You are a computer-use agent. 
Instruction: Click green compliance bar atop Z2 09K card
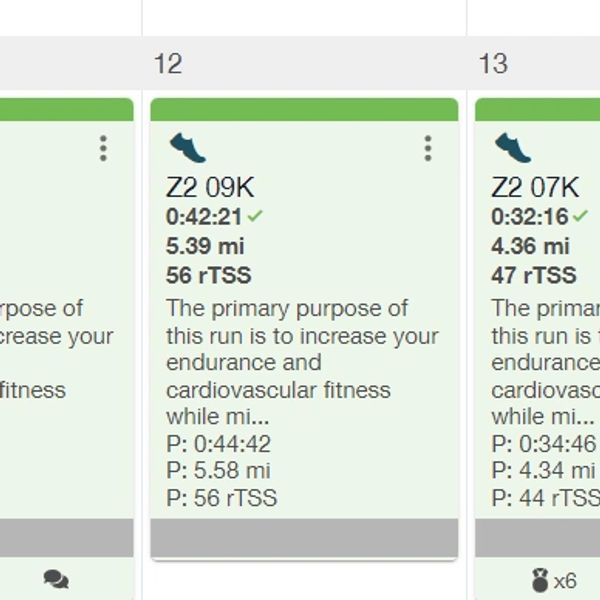point(304,109)
